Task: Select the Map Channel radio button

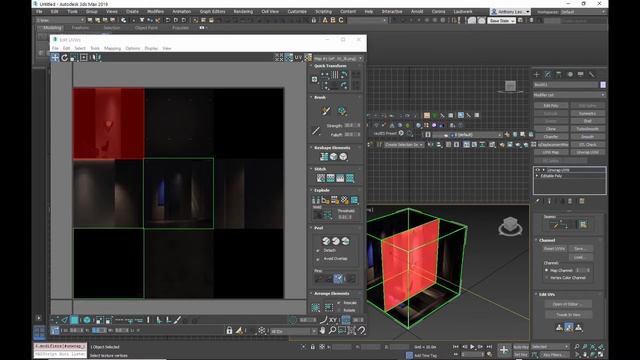Action: 547,270
